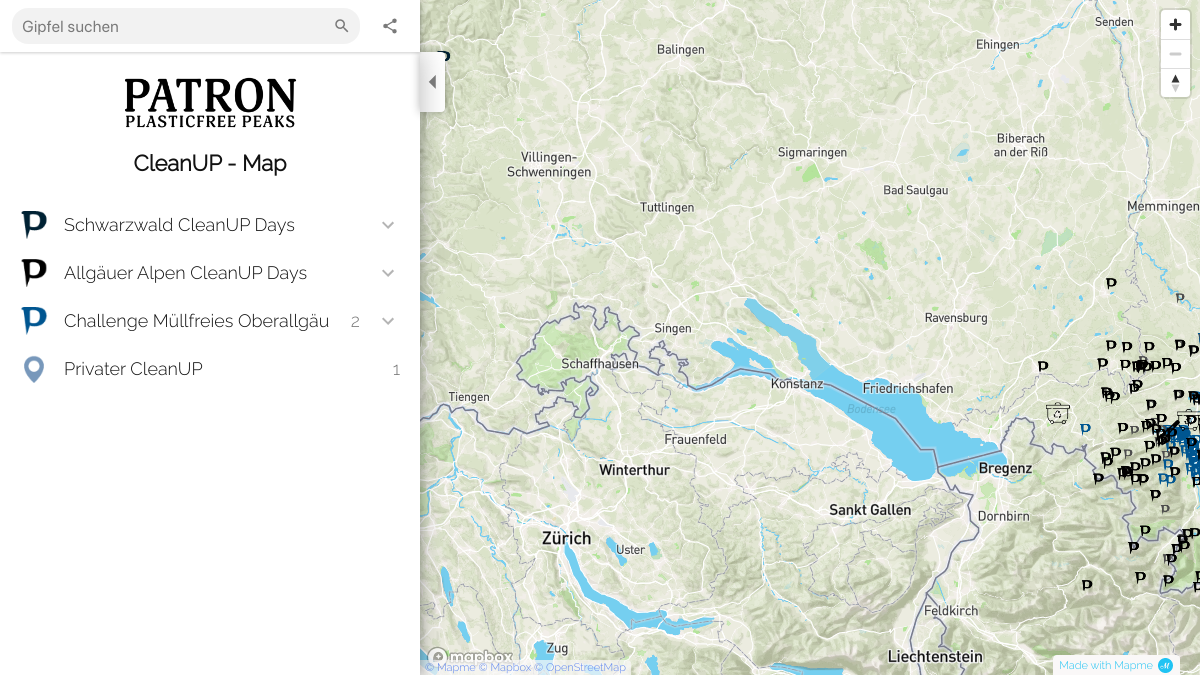Zoom out with the minus button

(x=1175, y=54)
